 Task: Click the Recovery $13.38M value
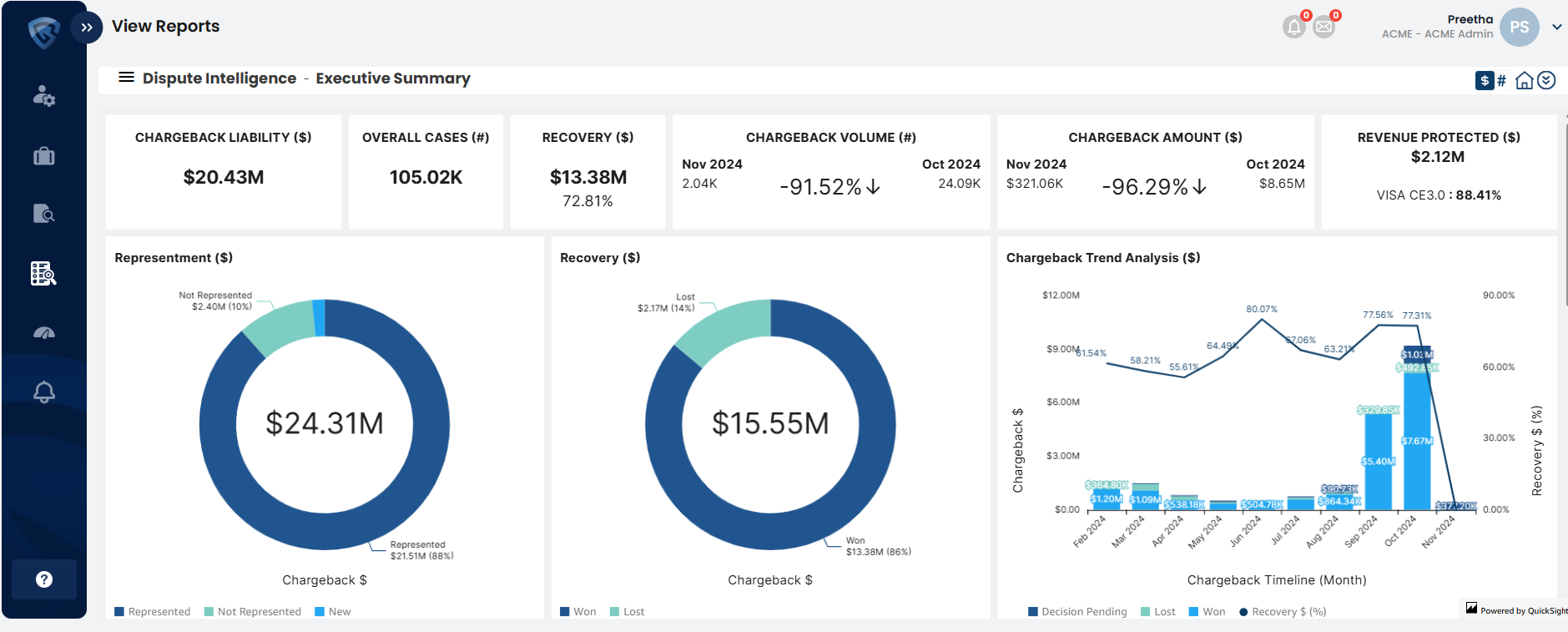click(x=588, y=177)
